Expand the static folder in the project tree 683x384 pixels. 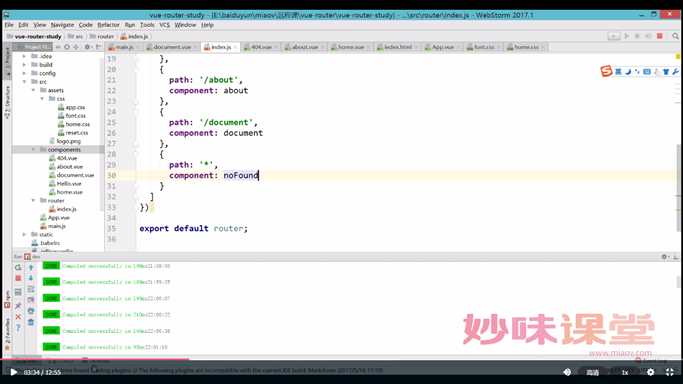[24, 234]
